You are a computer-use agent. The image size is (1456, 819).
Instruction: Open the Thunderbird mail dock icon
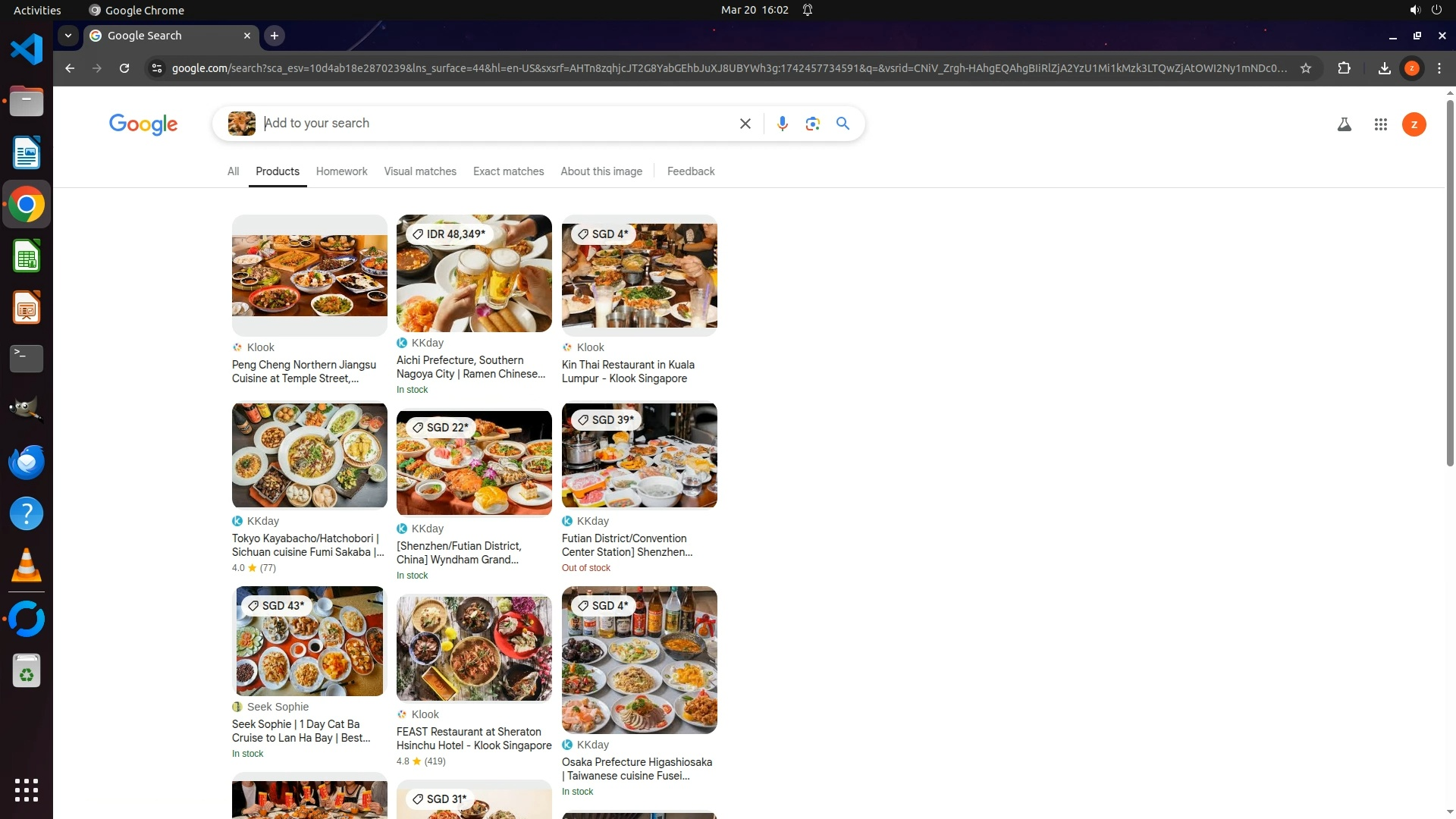pos(27,462)
